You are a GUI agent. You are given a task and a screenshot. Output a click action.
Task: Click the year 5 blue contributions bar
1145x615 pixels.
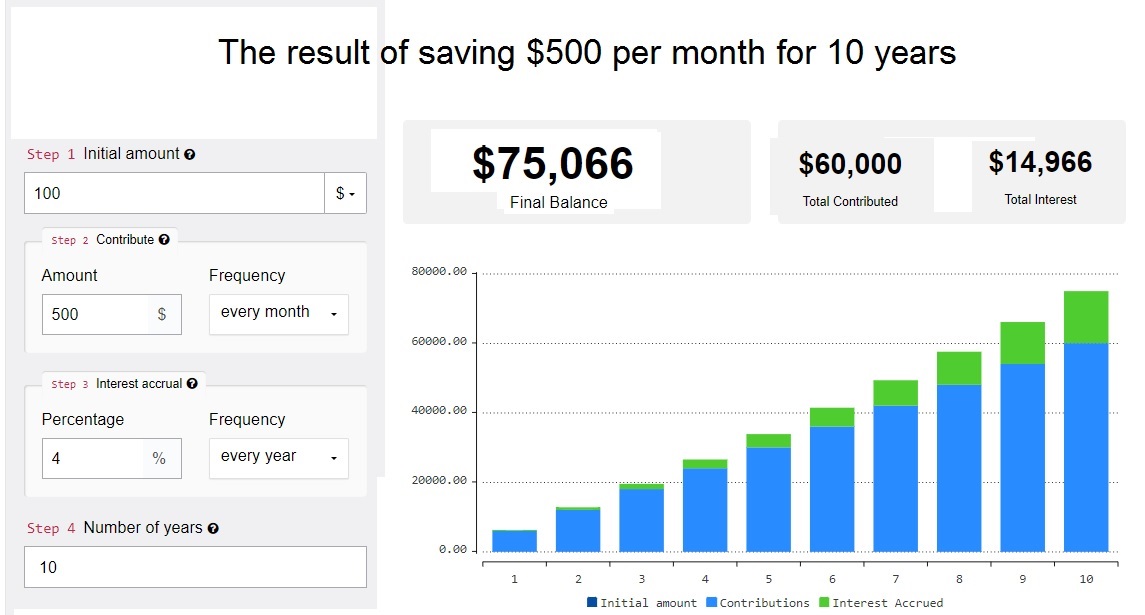(768, 498)
